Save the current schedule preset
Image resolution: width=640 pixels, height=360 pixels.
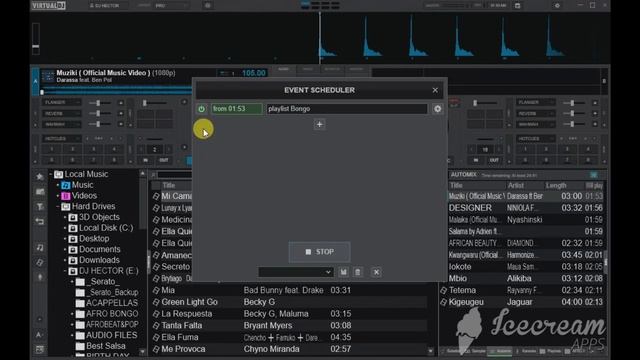(343, 272)
